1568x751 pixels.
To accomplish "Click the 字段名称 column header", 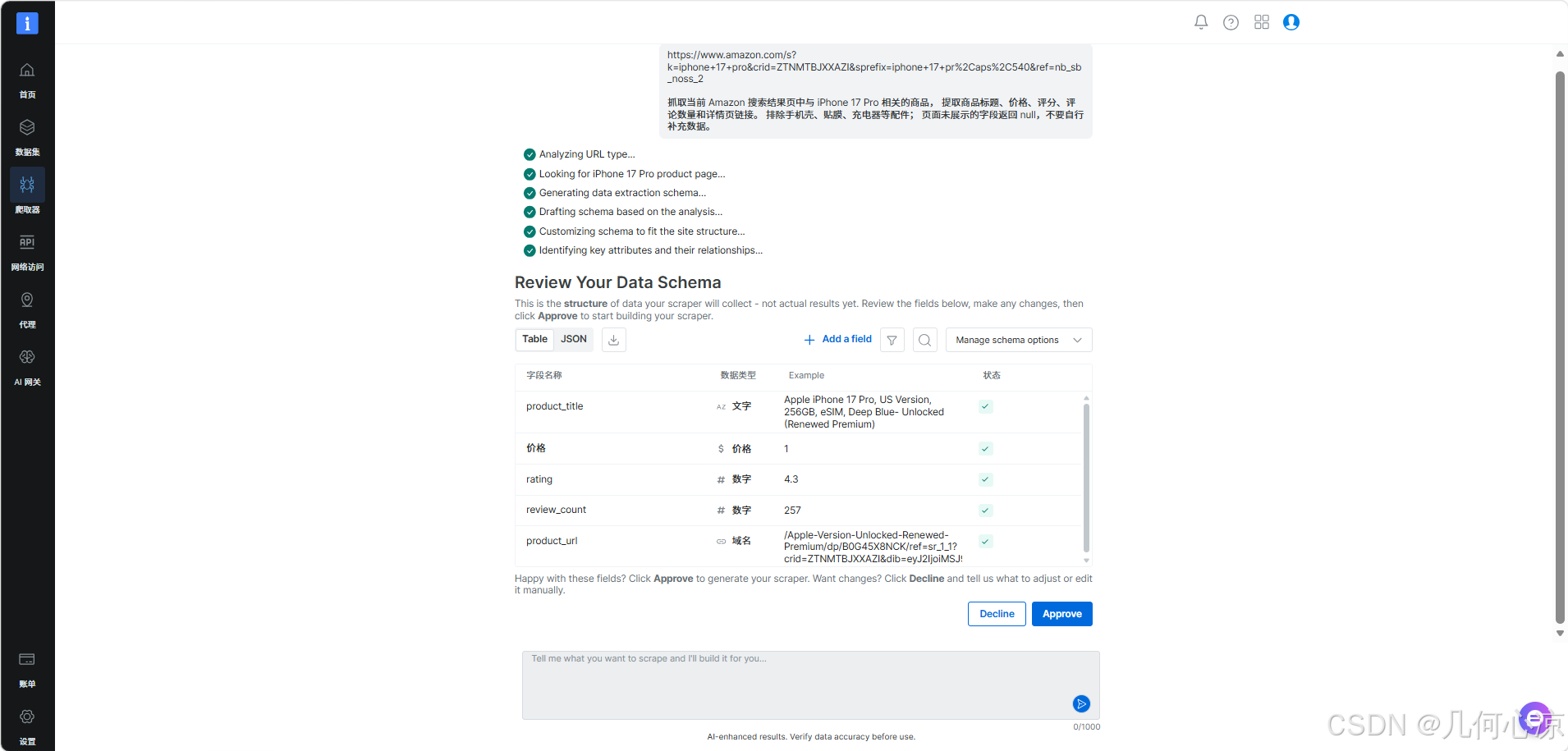I will pyautogui.click(x=544, y=375).
